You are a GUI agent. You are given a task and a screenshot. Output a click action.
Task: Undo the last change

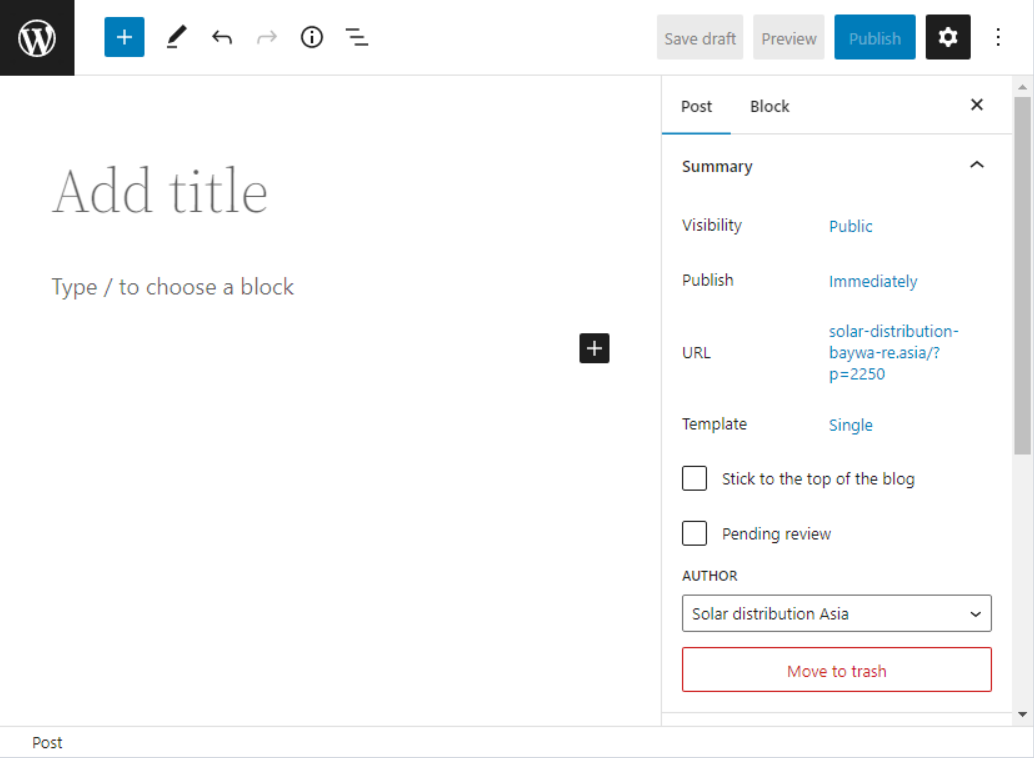(x=222, y=38)
